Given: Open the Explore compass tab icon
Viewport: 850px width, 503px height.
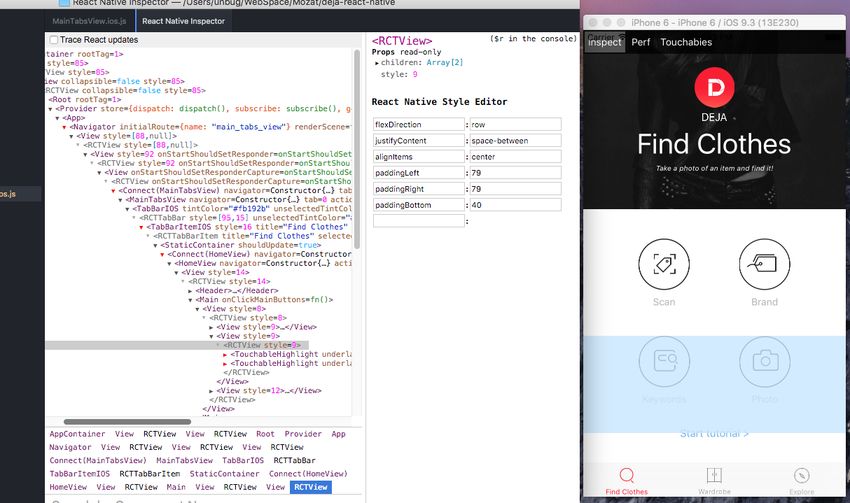Looking at the screenshot, I should point(801,475).
